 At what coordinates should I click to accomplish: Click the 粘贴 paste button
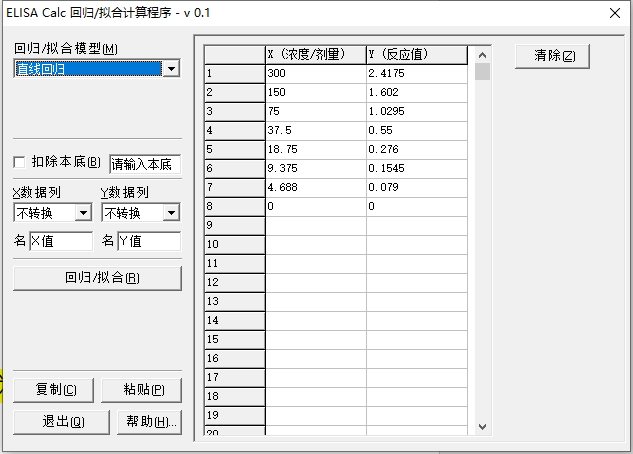pos(141,390)
